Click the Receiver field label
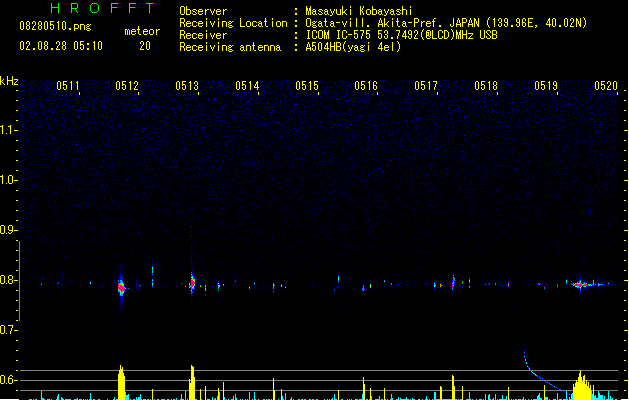 (x=203, y=35)
